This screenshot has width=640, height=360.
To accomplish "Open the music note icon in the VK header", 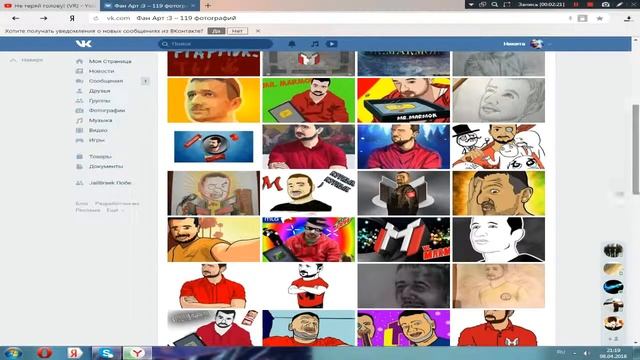I will [x=315, y=44].
